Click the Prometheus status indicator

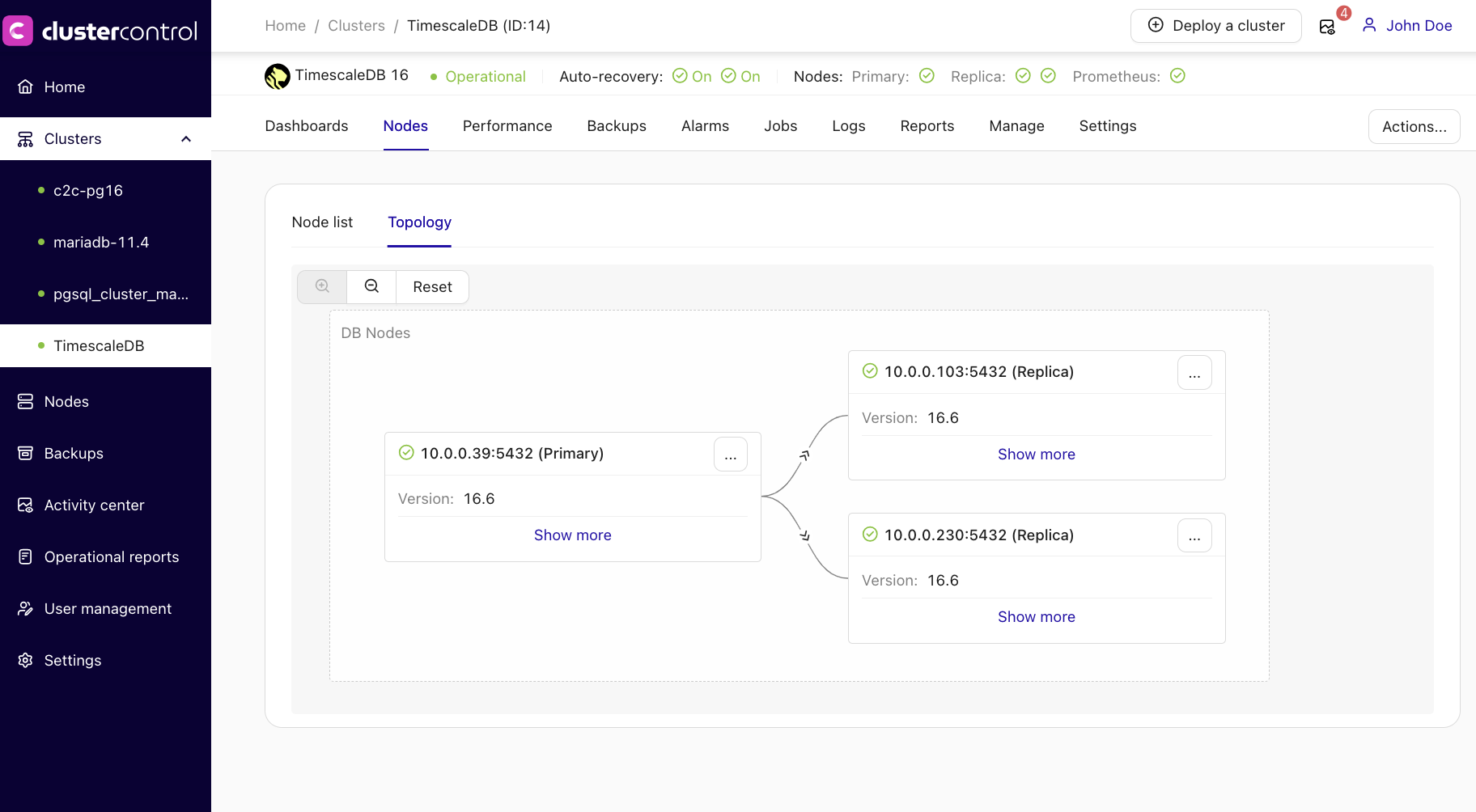click(x=1177, y=75)
